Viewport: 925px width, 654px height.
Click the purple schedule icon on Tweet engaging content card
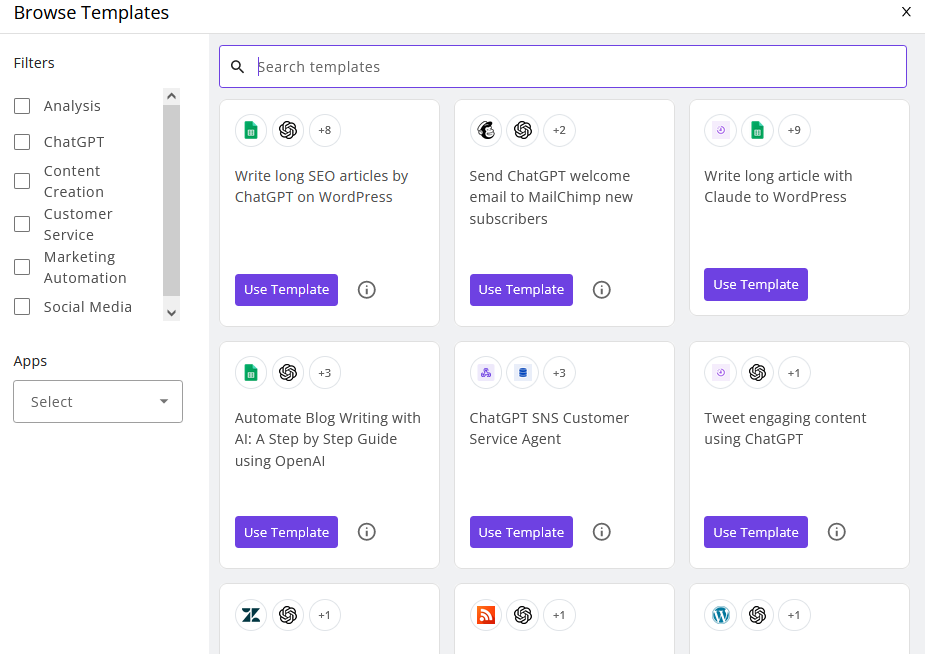(x=720, y=373)
